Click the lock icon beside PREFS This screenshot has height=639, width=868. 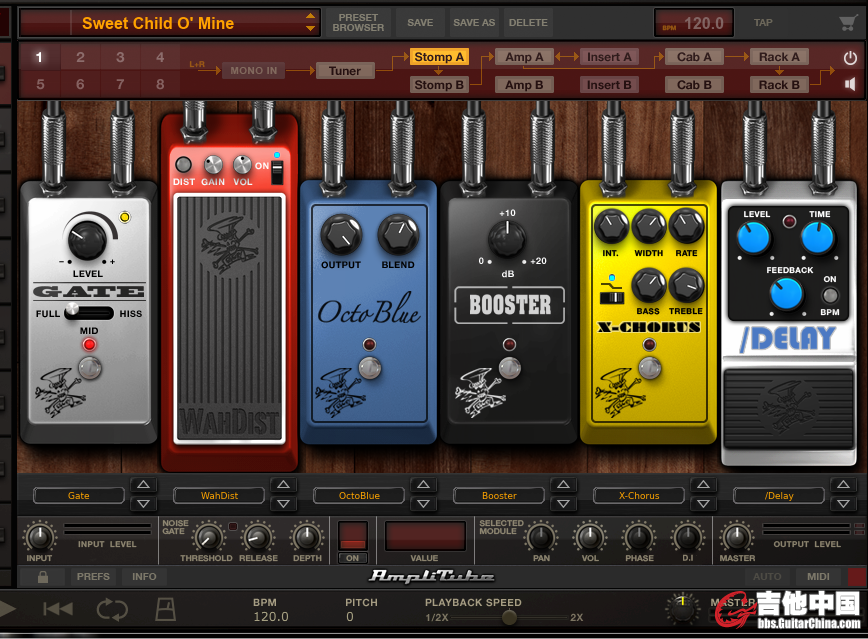43,577
